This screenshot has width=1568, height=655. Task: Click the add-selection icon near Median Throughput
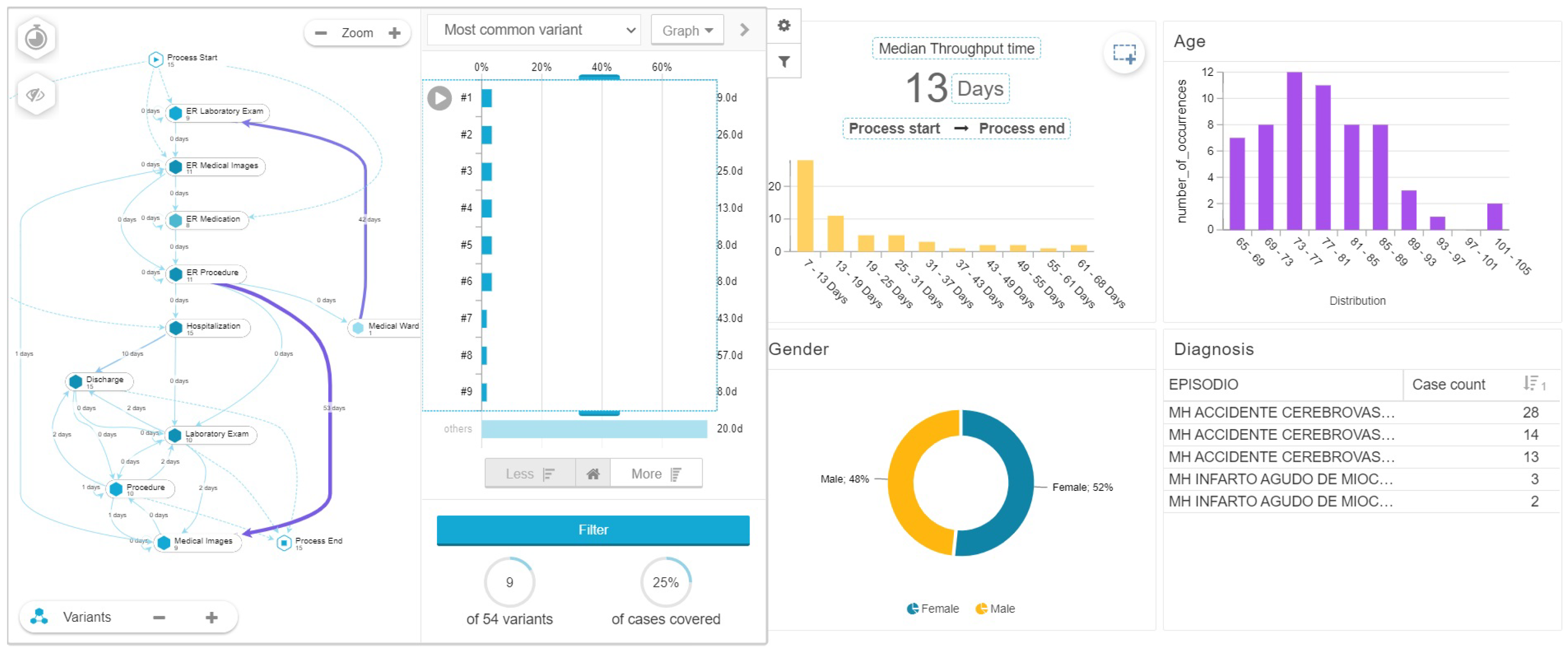(1123, 53)
